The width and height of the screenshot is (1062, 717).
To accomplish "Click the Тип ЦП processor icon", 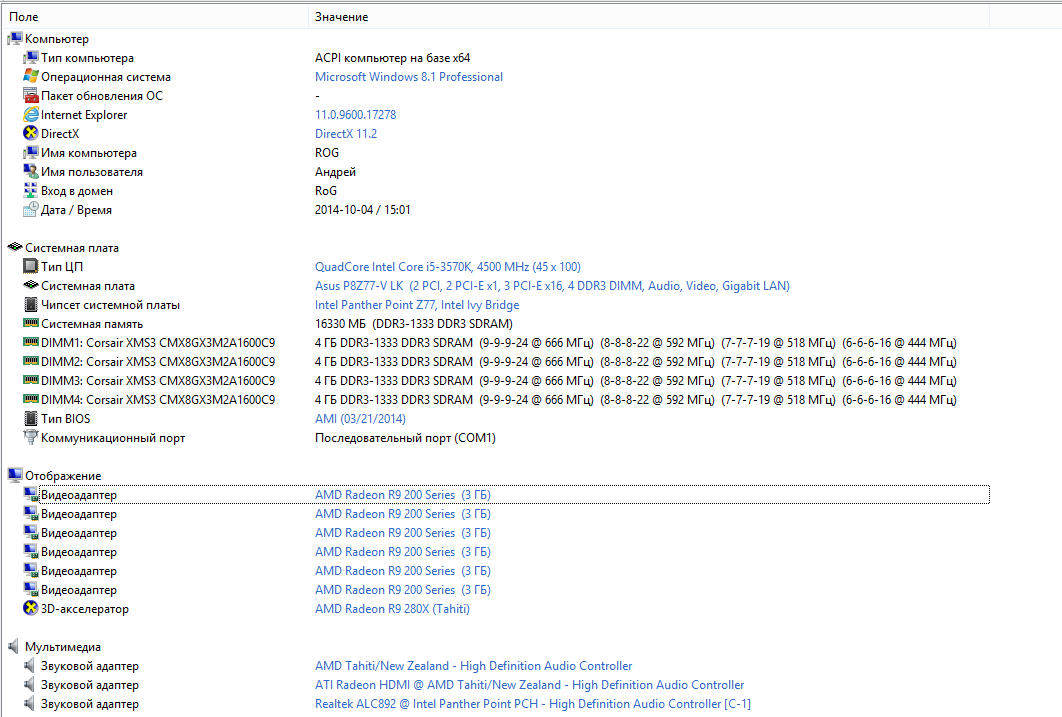I will [30, 266].
